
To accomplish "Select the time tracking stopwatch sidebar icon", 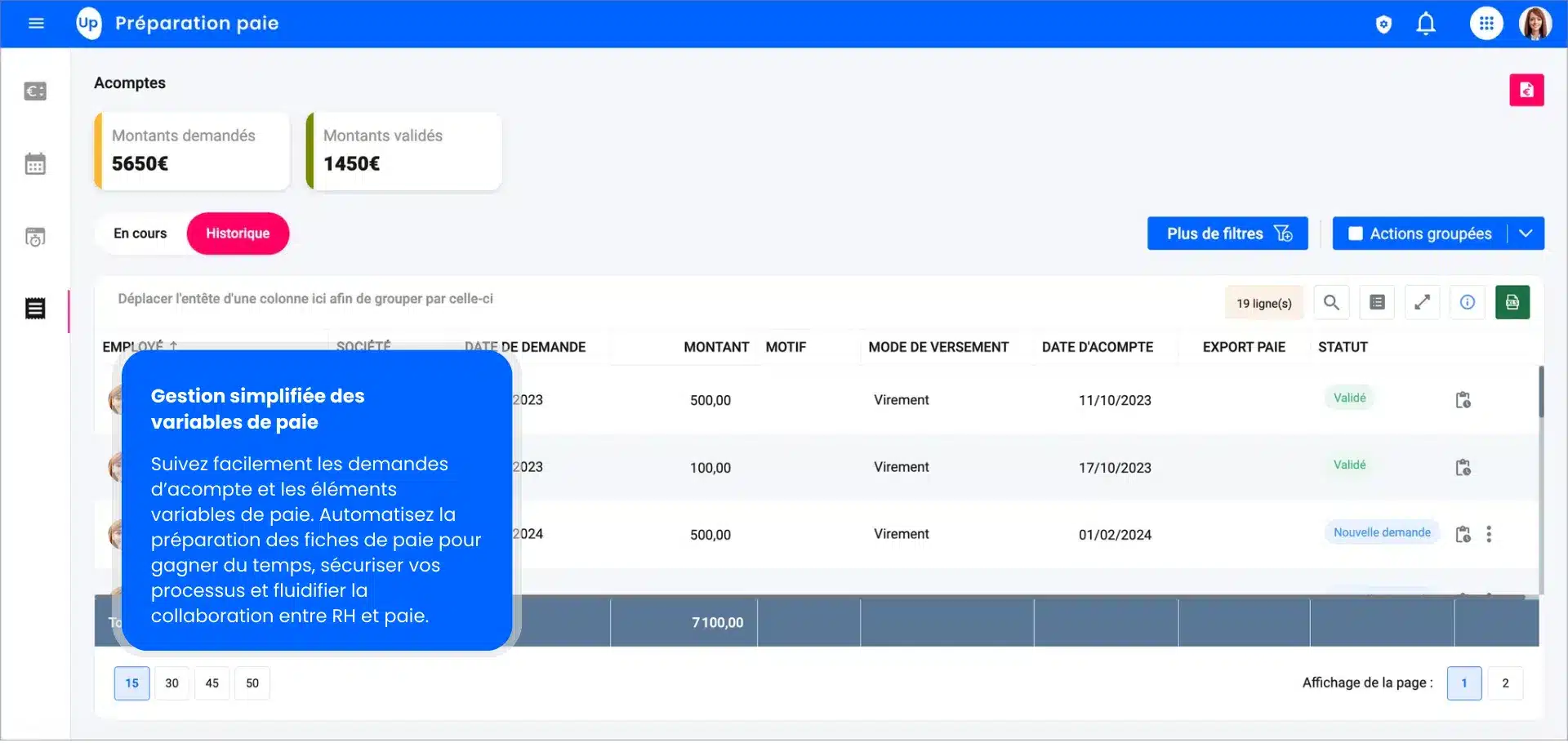I will click(34, 237).
